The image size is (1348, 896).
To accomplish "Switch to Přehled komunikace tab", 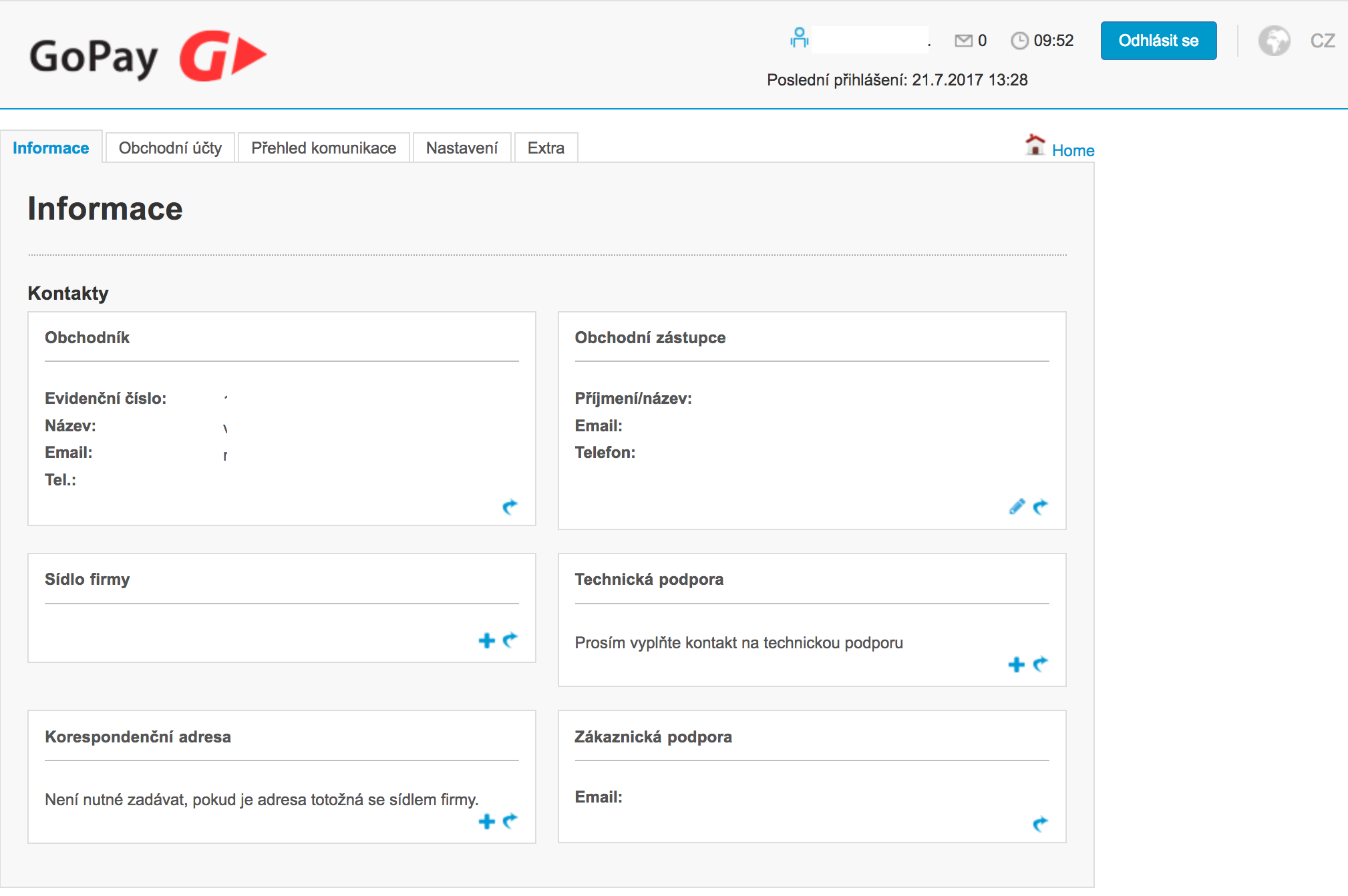I will point(324,148).
